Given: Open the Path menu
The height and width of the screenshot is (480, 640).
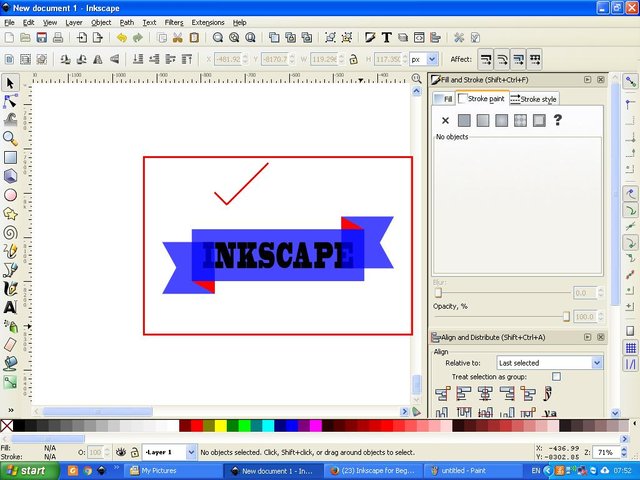Looking at the screenshot, I should tap(127, 22).
